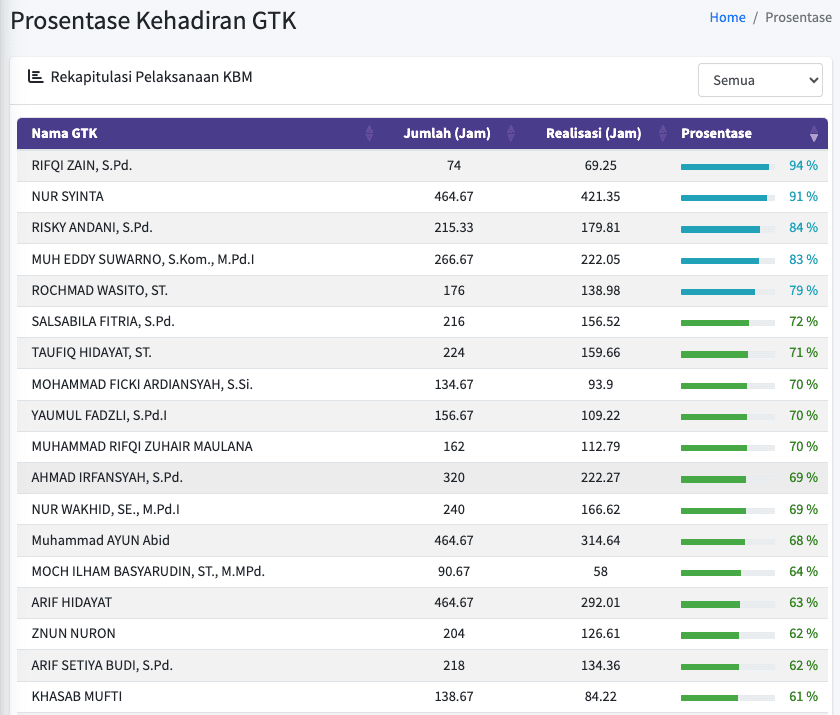
Task: Click realisasi value 84.22
Action: pyautogui.click(x=601, y=696)
